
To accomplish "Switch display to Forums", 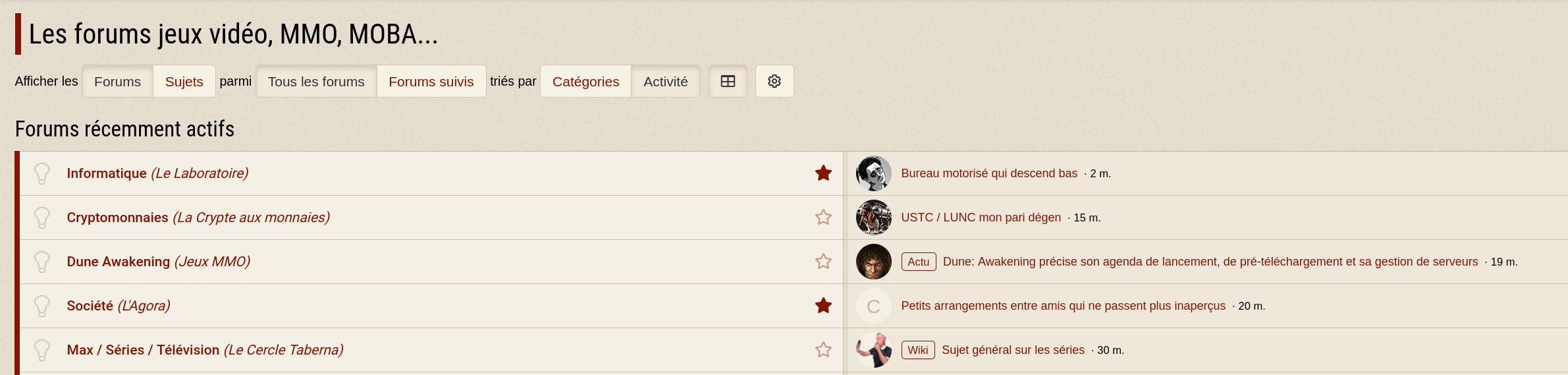I will [x=117, y=81].
